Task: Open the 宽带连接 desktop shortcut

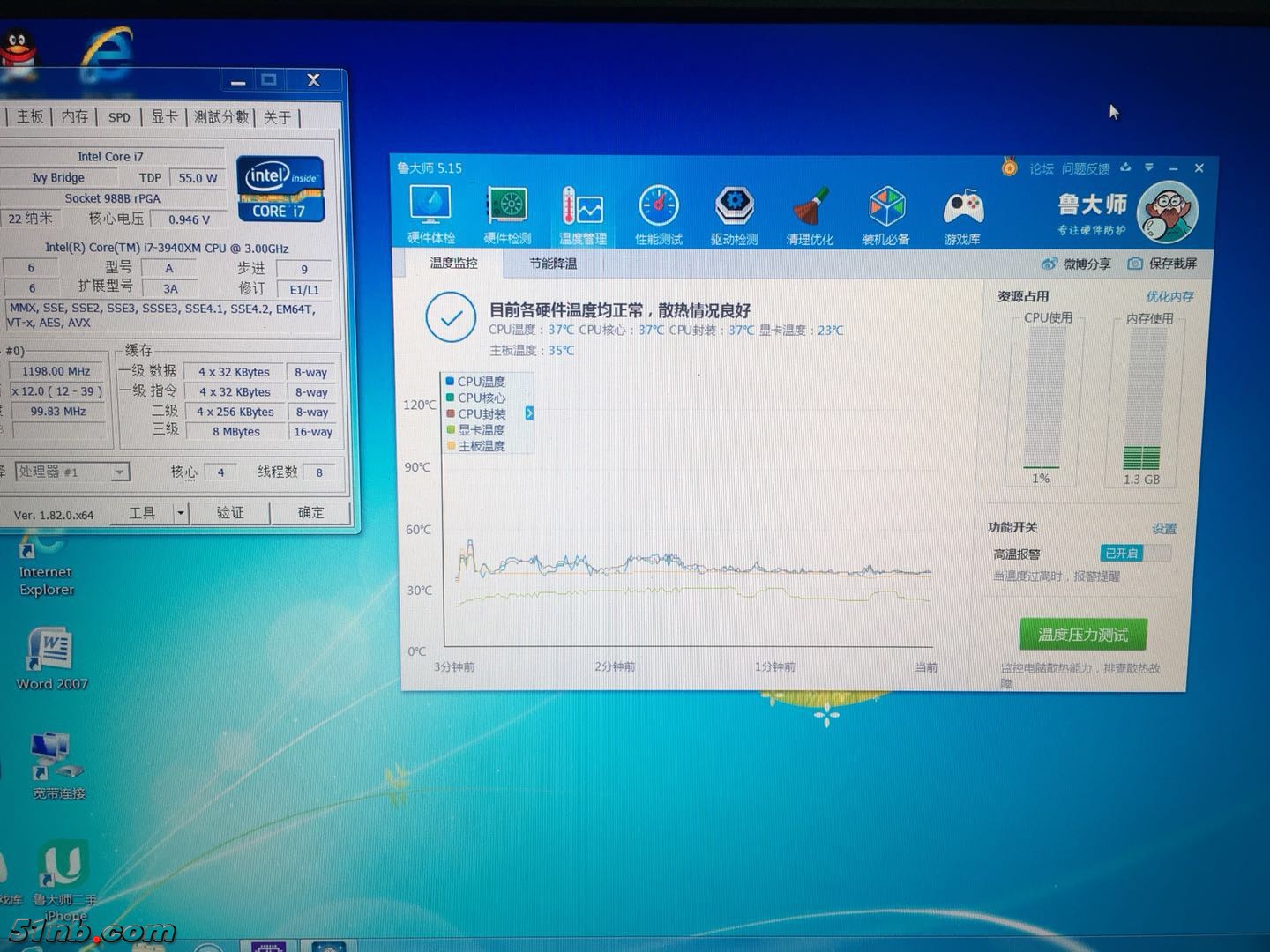Action: (58, 765)
